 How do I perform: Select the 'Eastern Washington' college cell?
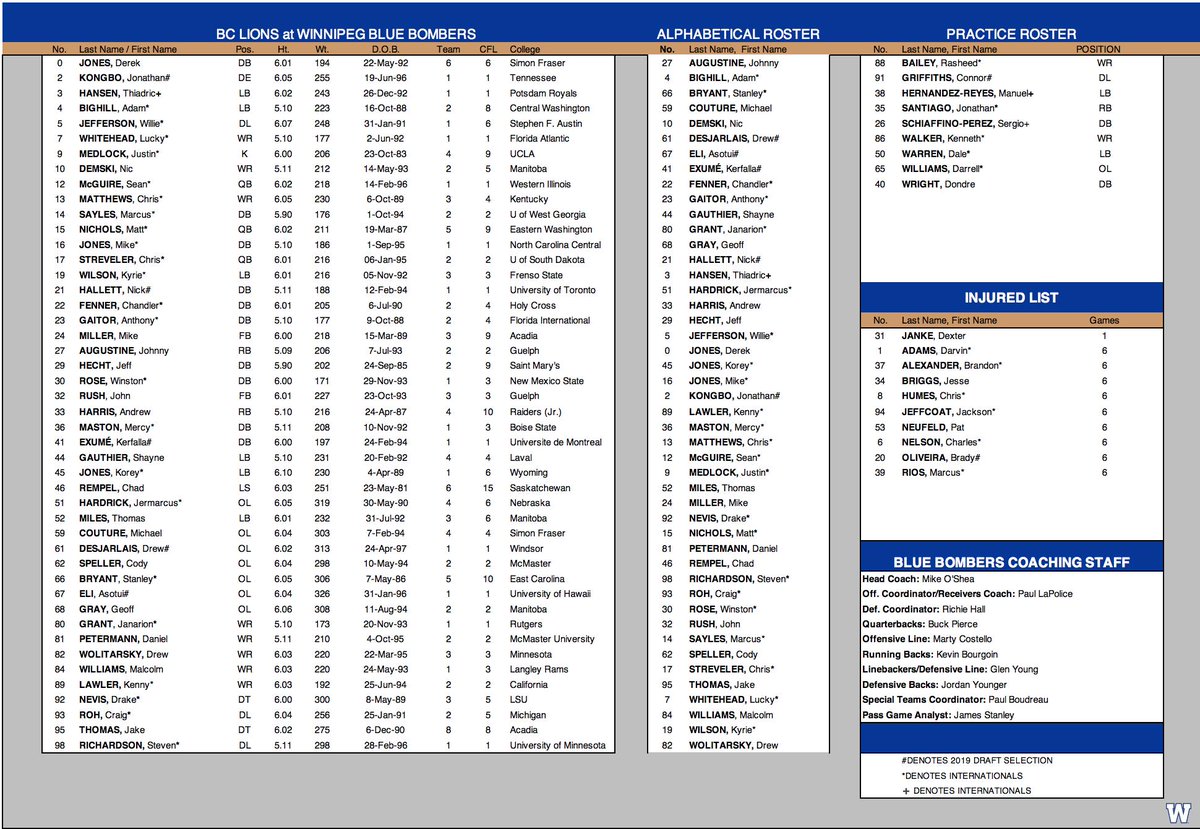tap(552, 229)
